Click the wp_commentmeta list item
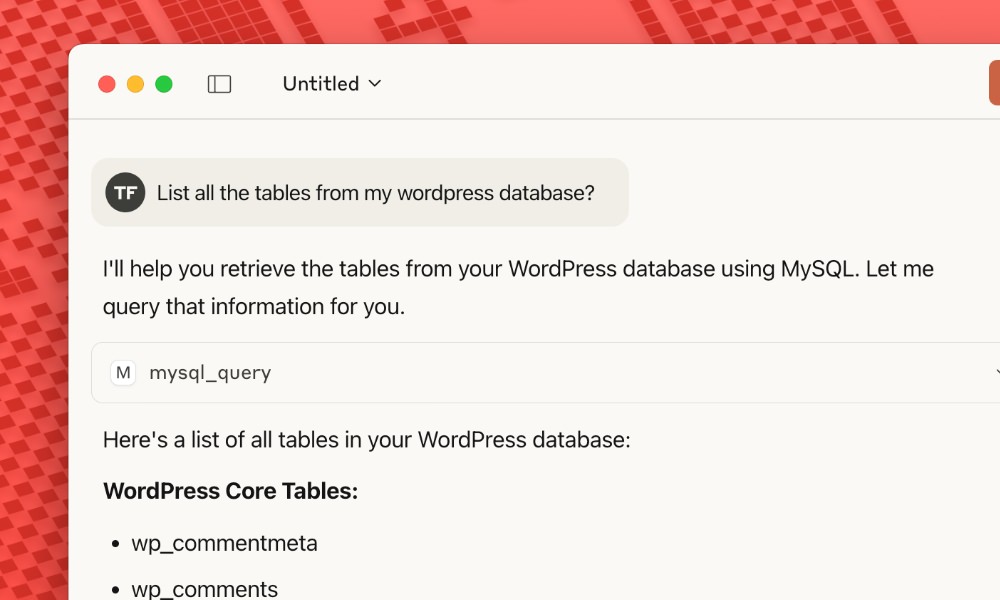1000x600 pixels. click(224, 543)
